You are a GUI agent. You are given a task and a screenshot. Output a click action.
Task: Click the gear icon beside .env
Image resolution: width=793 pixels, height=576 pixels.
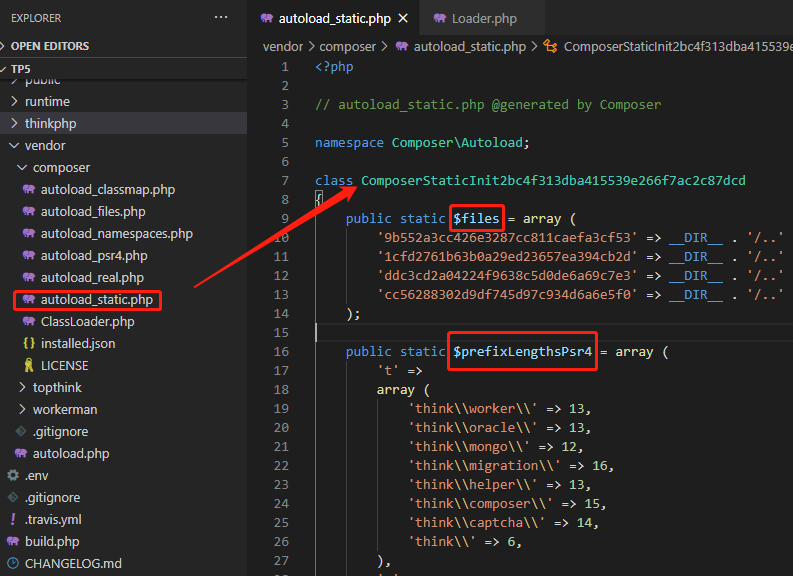coord(13,475)
